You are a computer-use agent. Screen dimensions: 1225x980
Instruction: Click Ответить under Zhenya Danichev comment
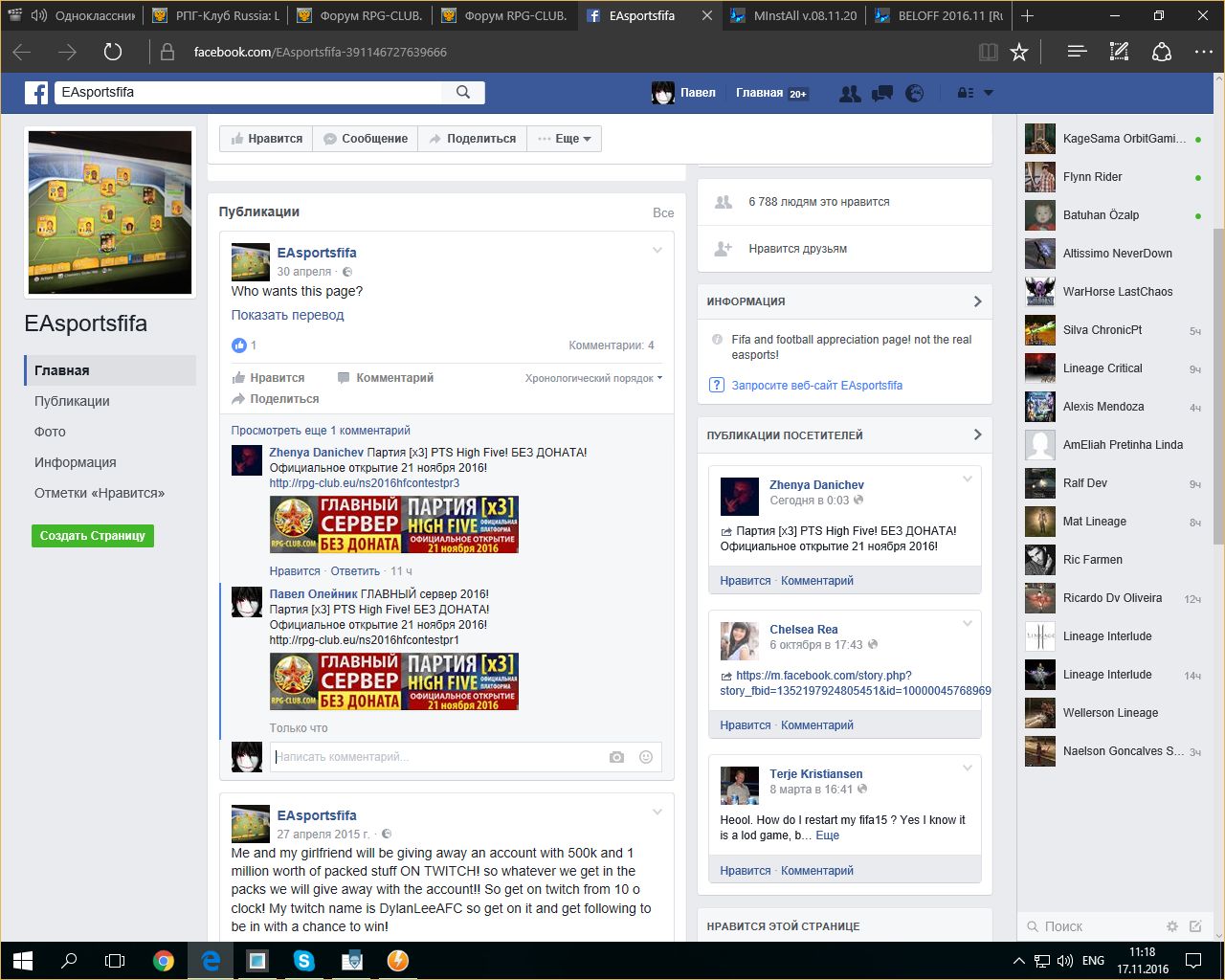pos(355,571)
